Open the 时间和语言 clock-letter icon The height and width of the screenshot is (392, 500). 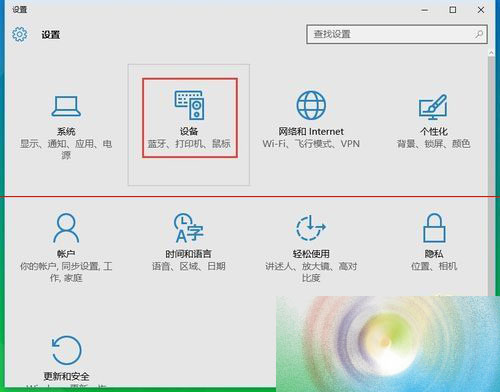click(x=189, y=228)
